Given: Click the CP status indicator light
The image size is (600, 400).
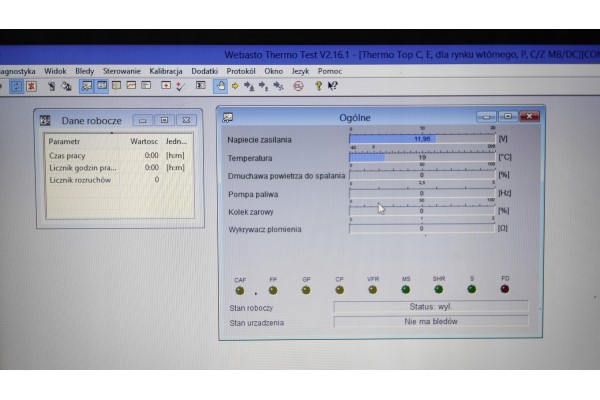Looking at the screenshot, I should coord(339,290).
